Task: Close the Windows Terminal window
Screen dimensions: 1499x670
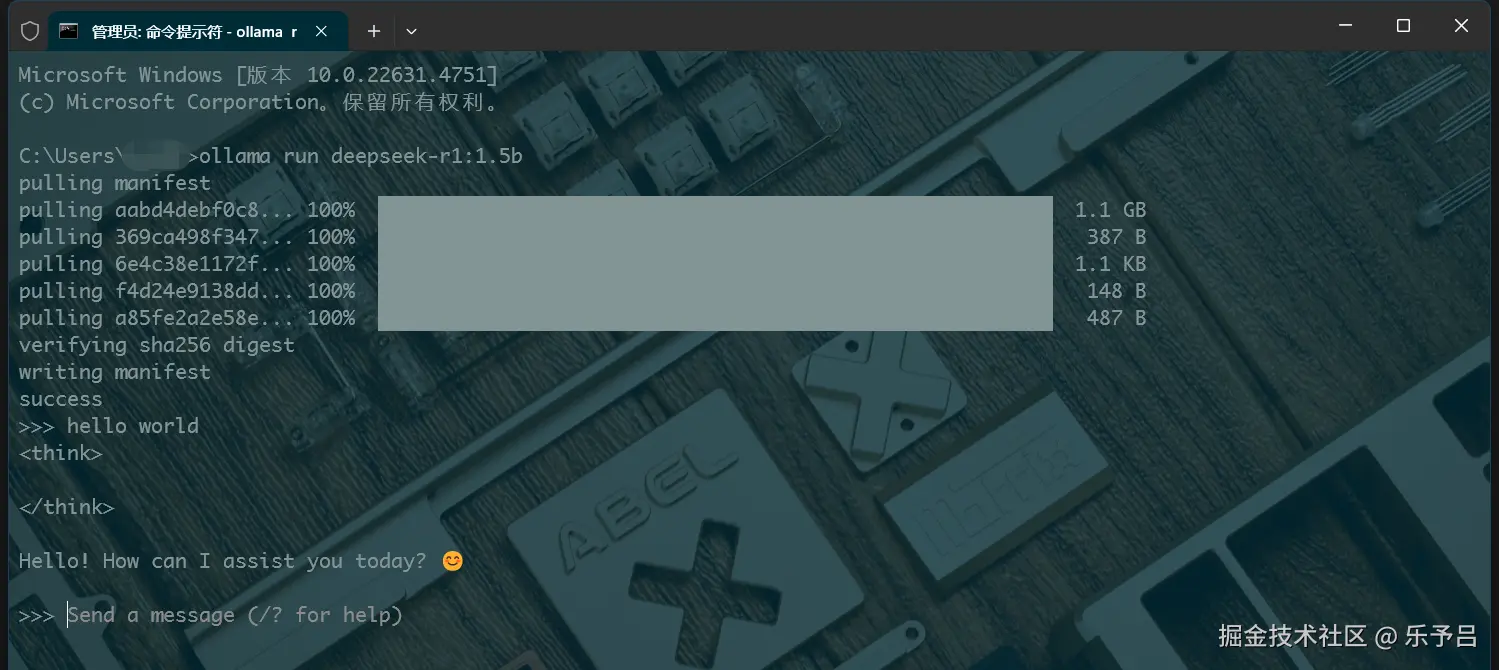Action: 1461,26
